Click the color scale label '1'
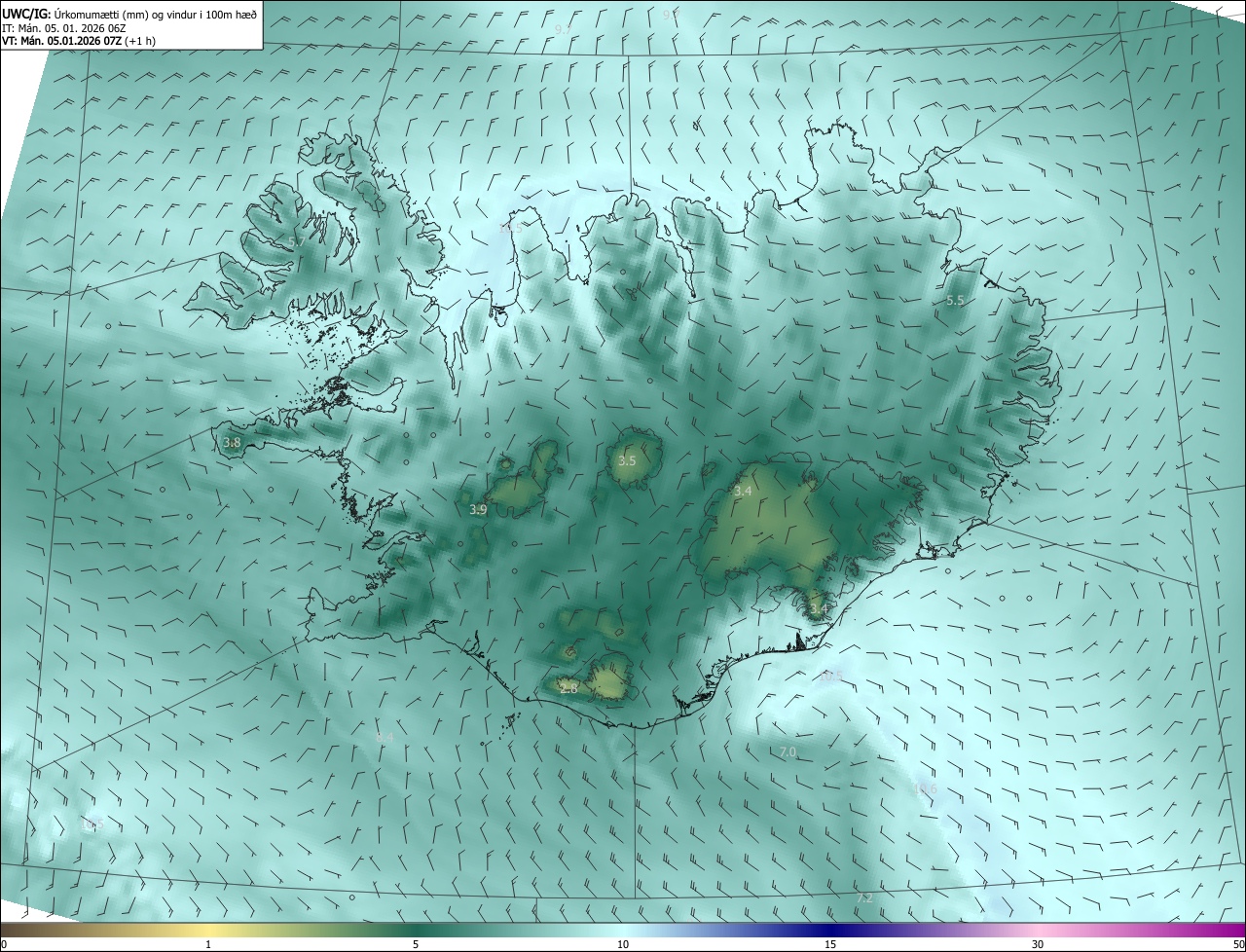Image resolution: width=1246 pixels, height=952 pixels. (208, 944)
